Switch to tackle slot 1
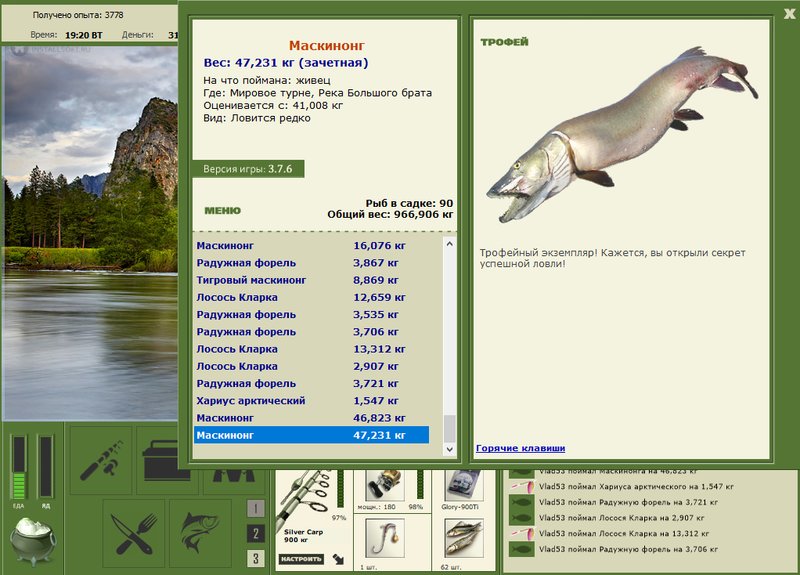Screen dimensions: 800x575 click(x=256, y=509)
